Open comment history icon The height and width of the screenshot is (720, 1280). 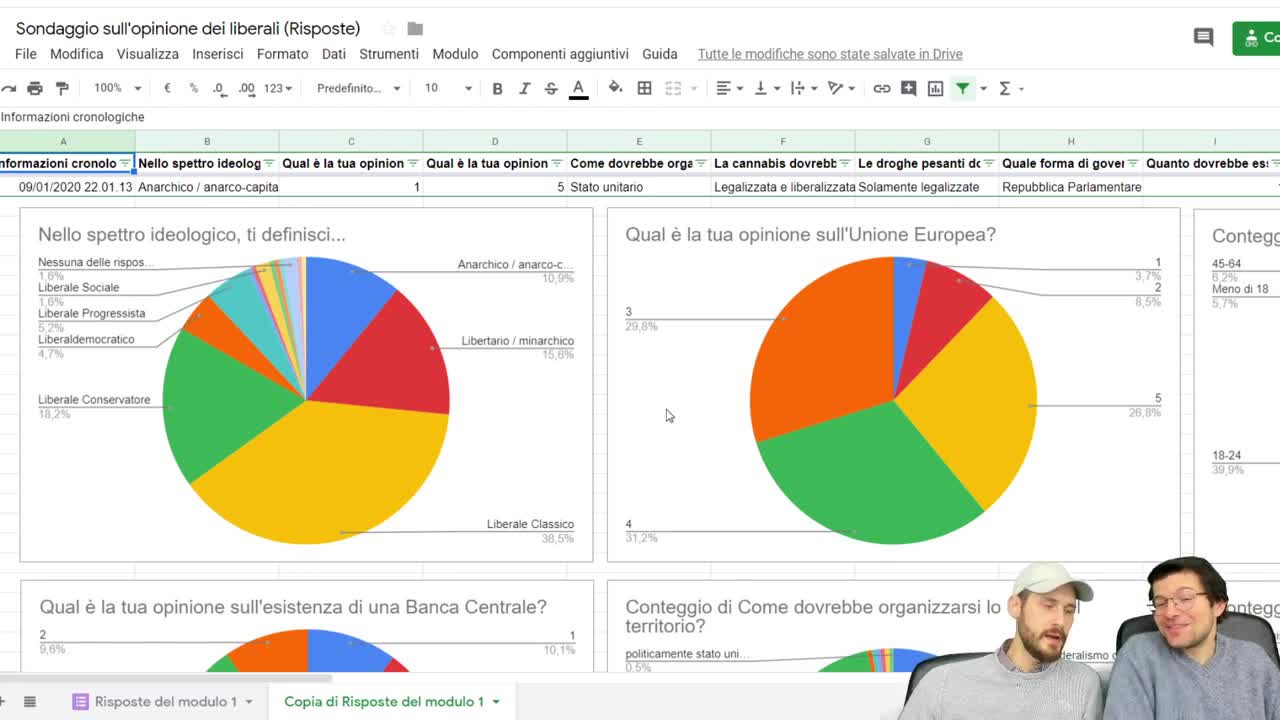point(1203,38)
